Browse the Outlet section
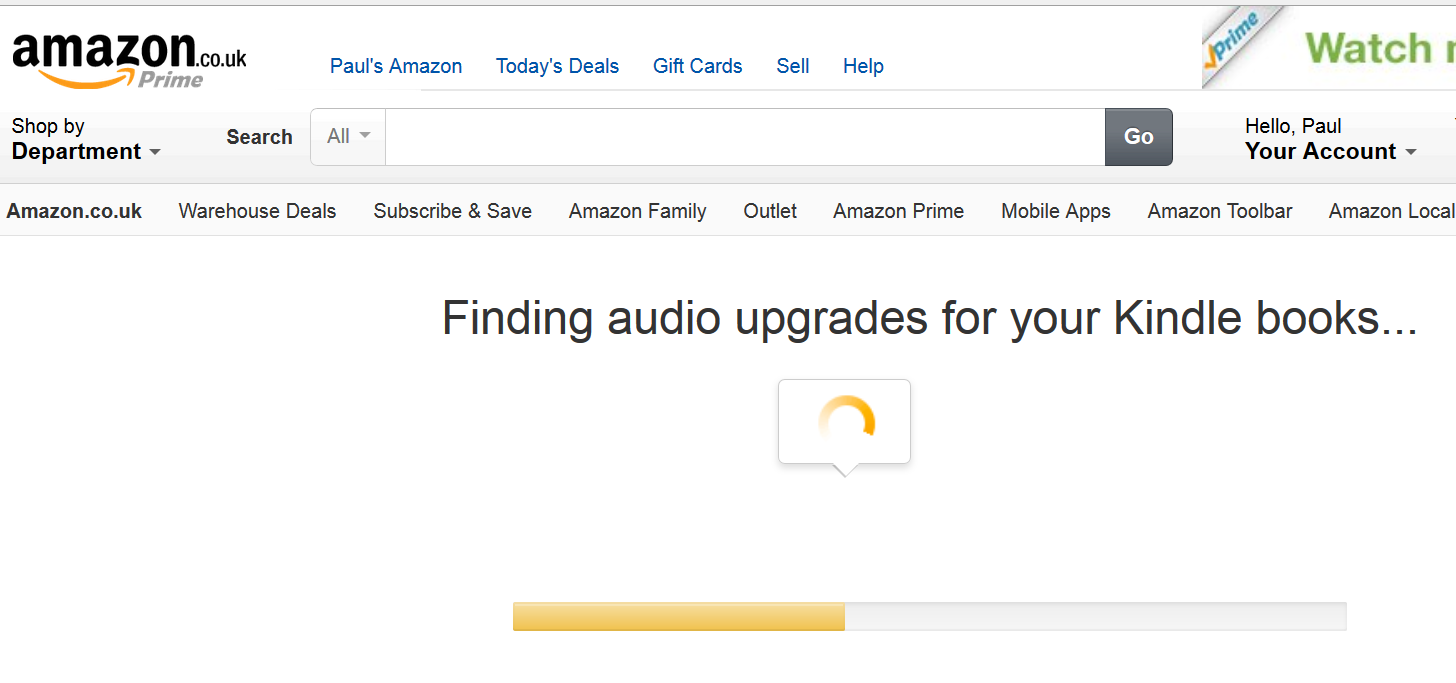 (770, 211)
